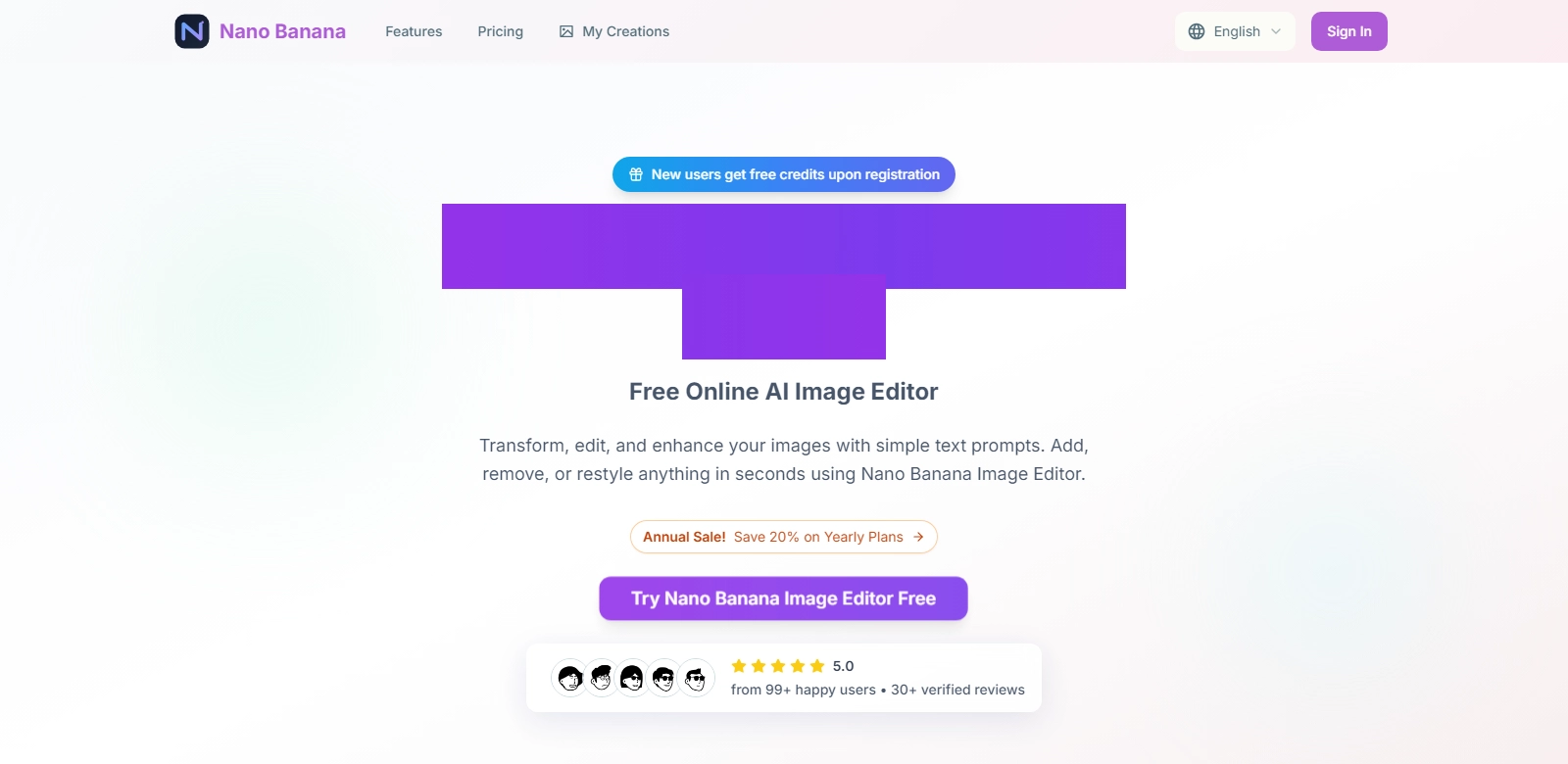
Task: Click Try Nano Banana Image Editor Free
Action: (x=784, y=598)
